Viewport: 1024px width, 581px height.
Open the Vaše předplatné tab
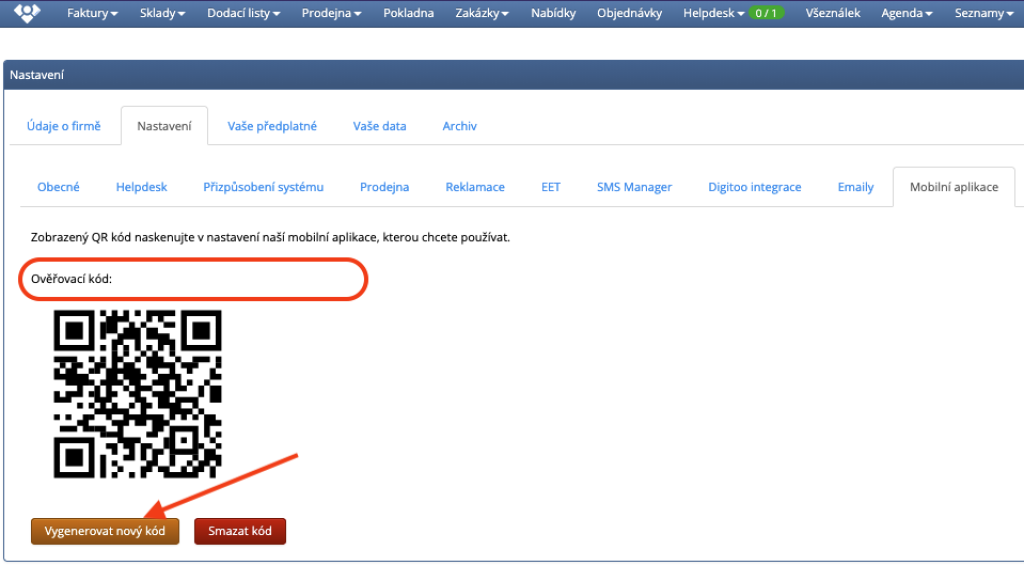click(272, 126)
